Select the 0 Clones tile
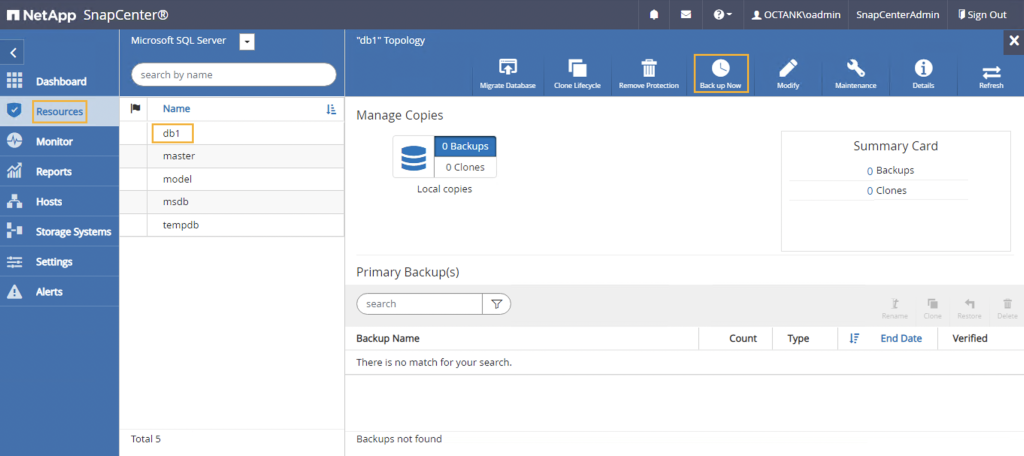1024x456 pixels. (x=465, y=167)
